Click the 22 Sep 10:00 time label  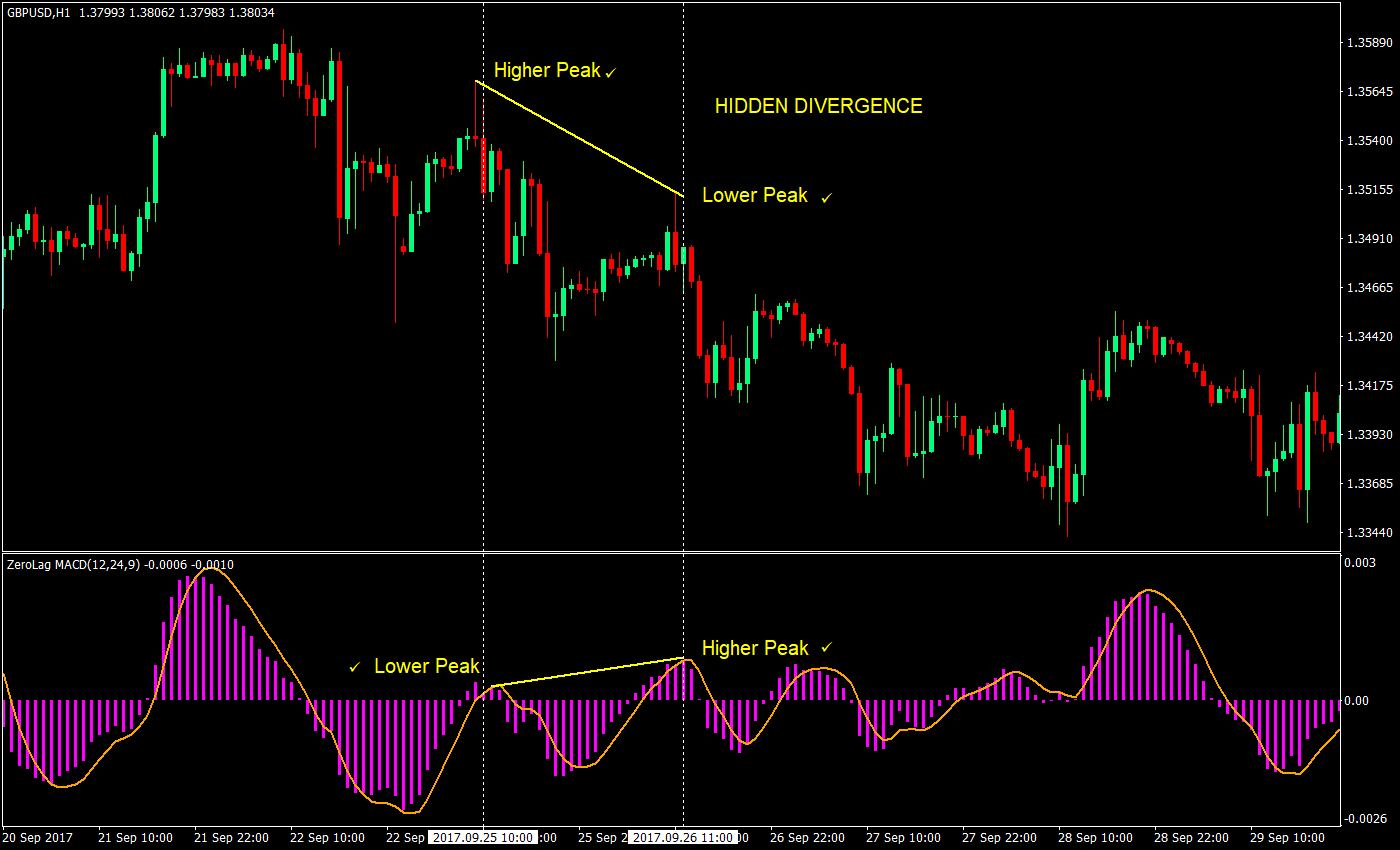(327, 837)
